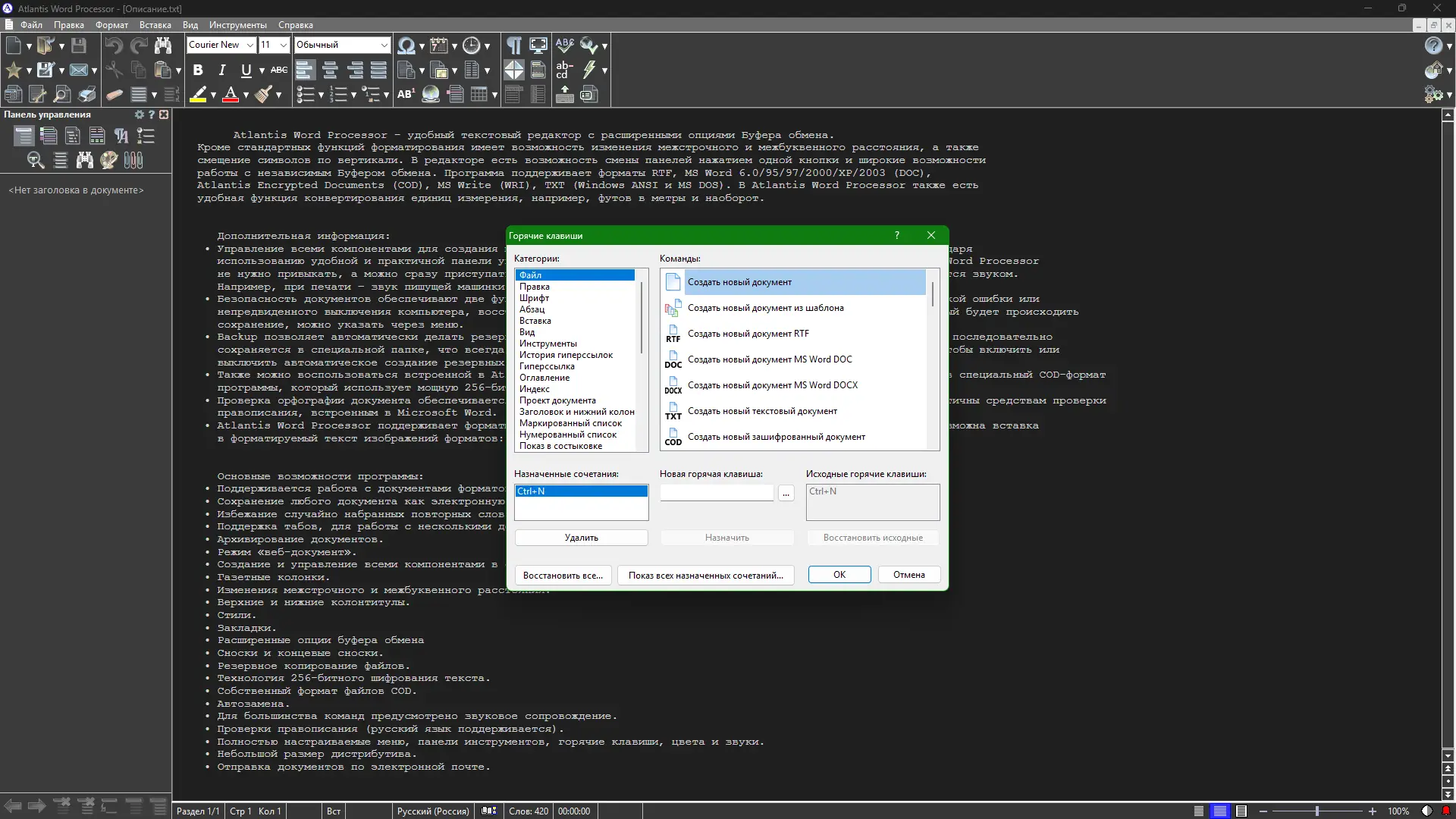The image size is (1456, 819).
Task: Click the hyphenation ab-cd icon
Action: click(563, 71)
